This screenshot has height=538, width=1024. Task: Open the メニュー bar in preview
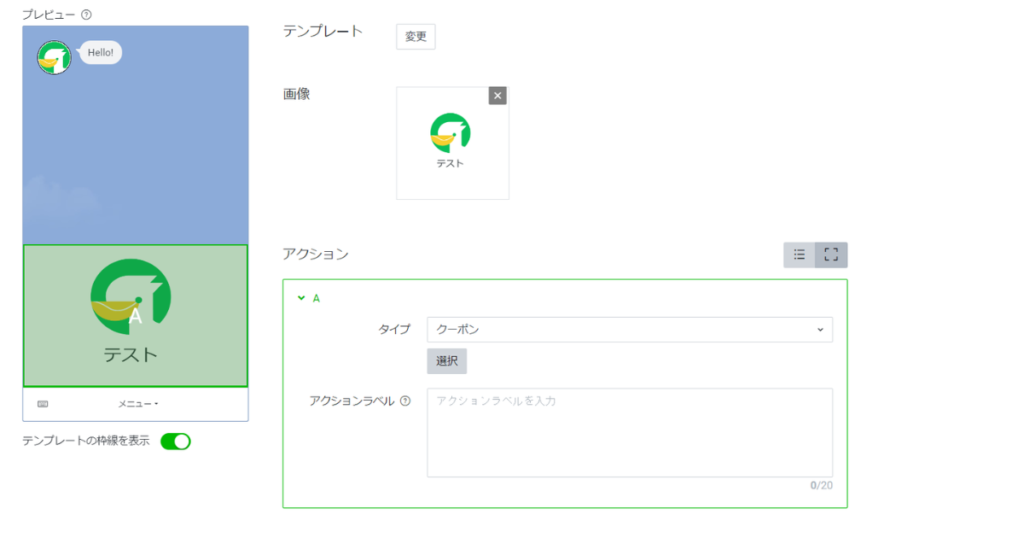[x=138, y=404]
